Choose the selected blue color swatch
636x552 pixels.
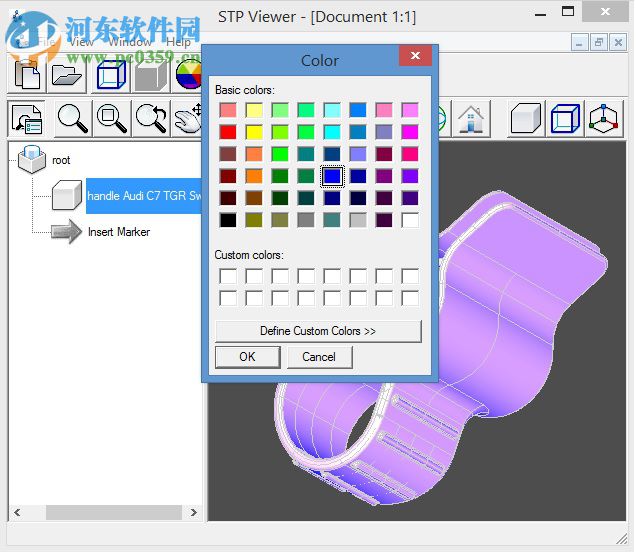(332, 176)
